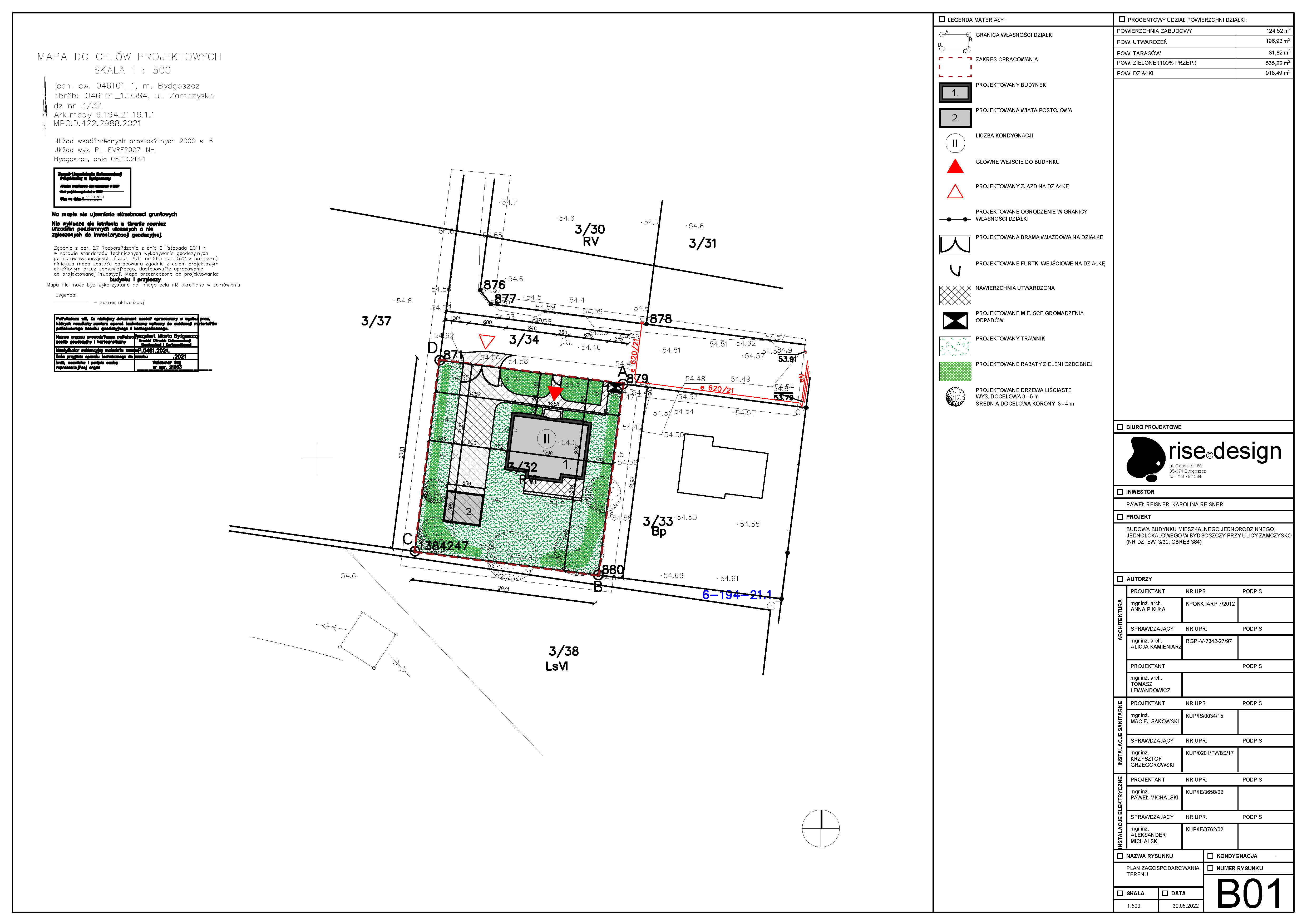The width and height of the screenshot is (1307, 924).
Task: Select the grey Wiata Postojowa swatch labeled 2.
Action: (955, 118)
